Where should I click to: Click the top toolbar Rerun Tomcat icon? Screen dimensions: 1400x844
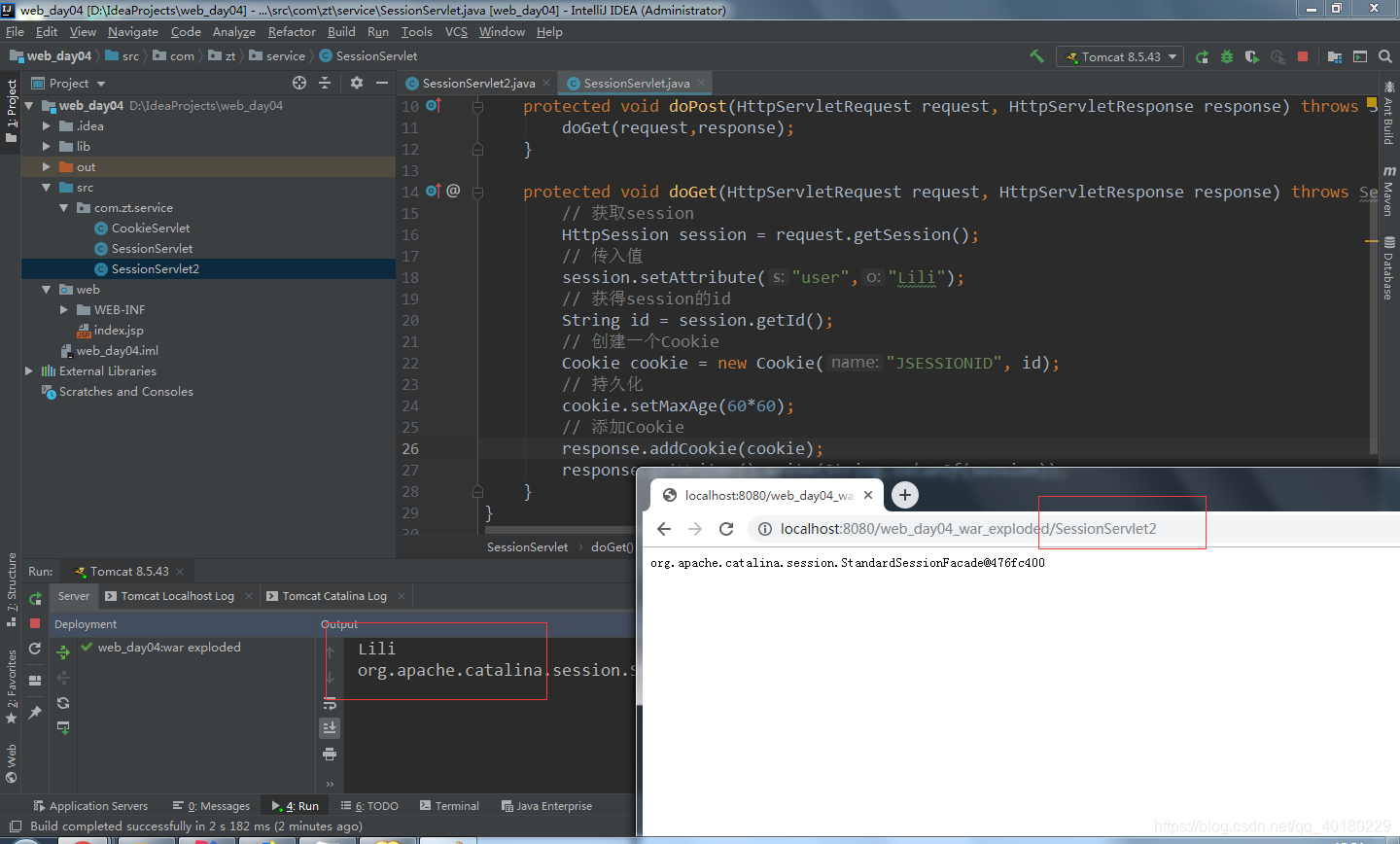click(x=1202, y=56)
